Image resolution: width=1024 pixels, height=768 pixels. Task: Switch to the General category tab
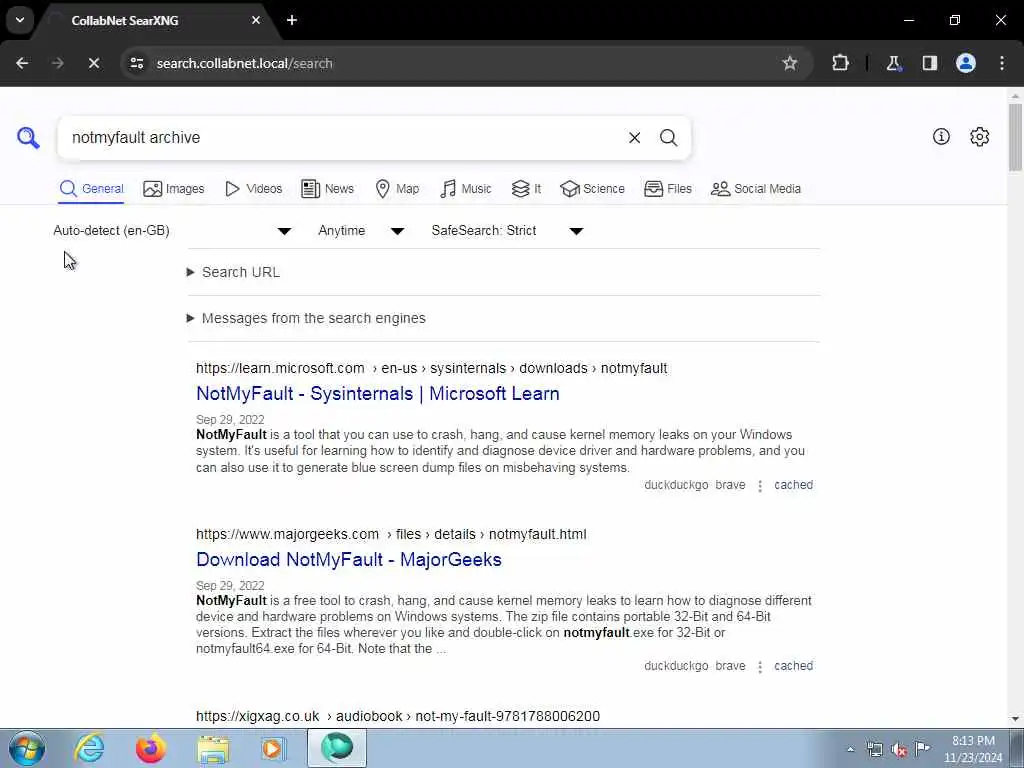click(x=91, y=189)
